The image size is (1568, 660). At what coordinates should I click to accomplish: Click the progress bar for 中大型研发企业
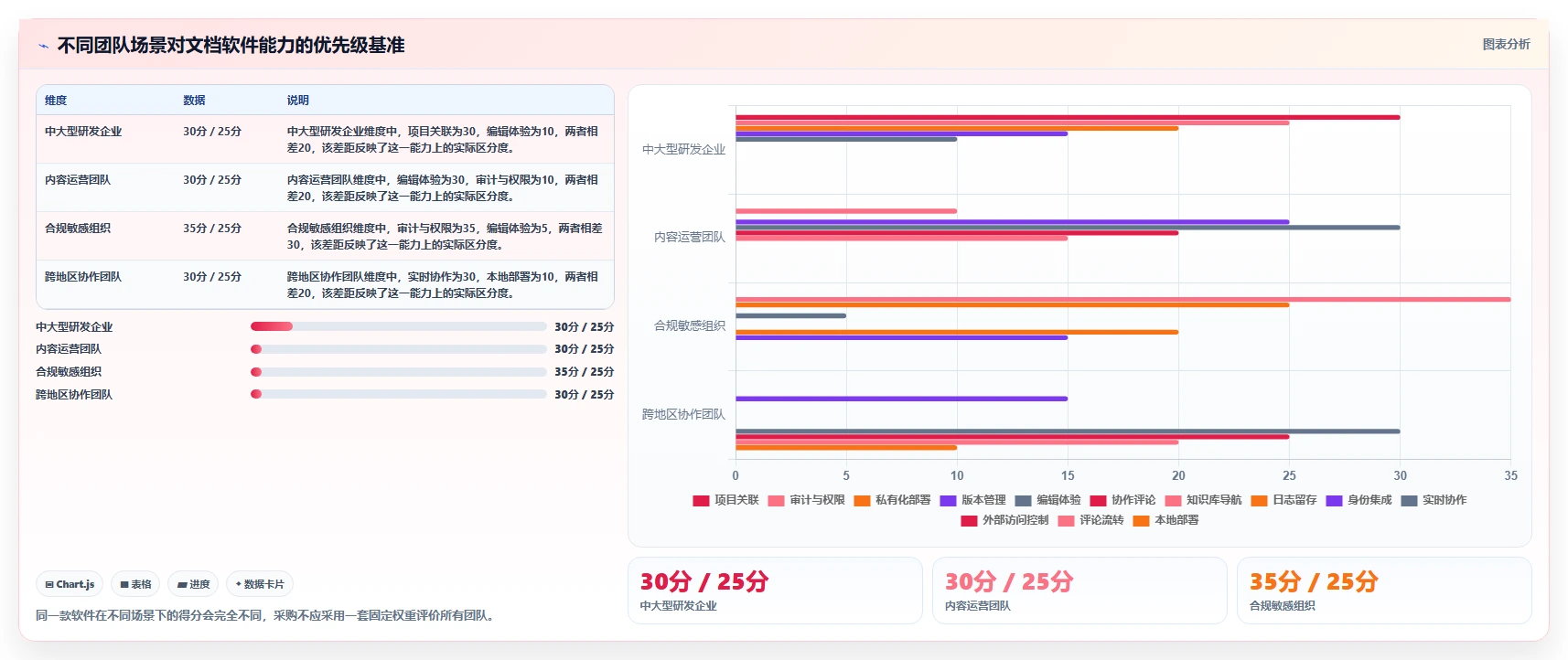pyautogui.click(x=398, y=326)
